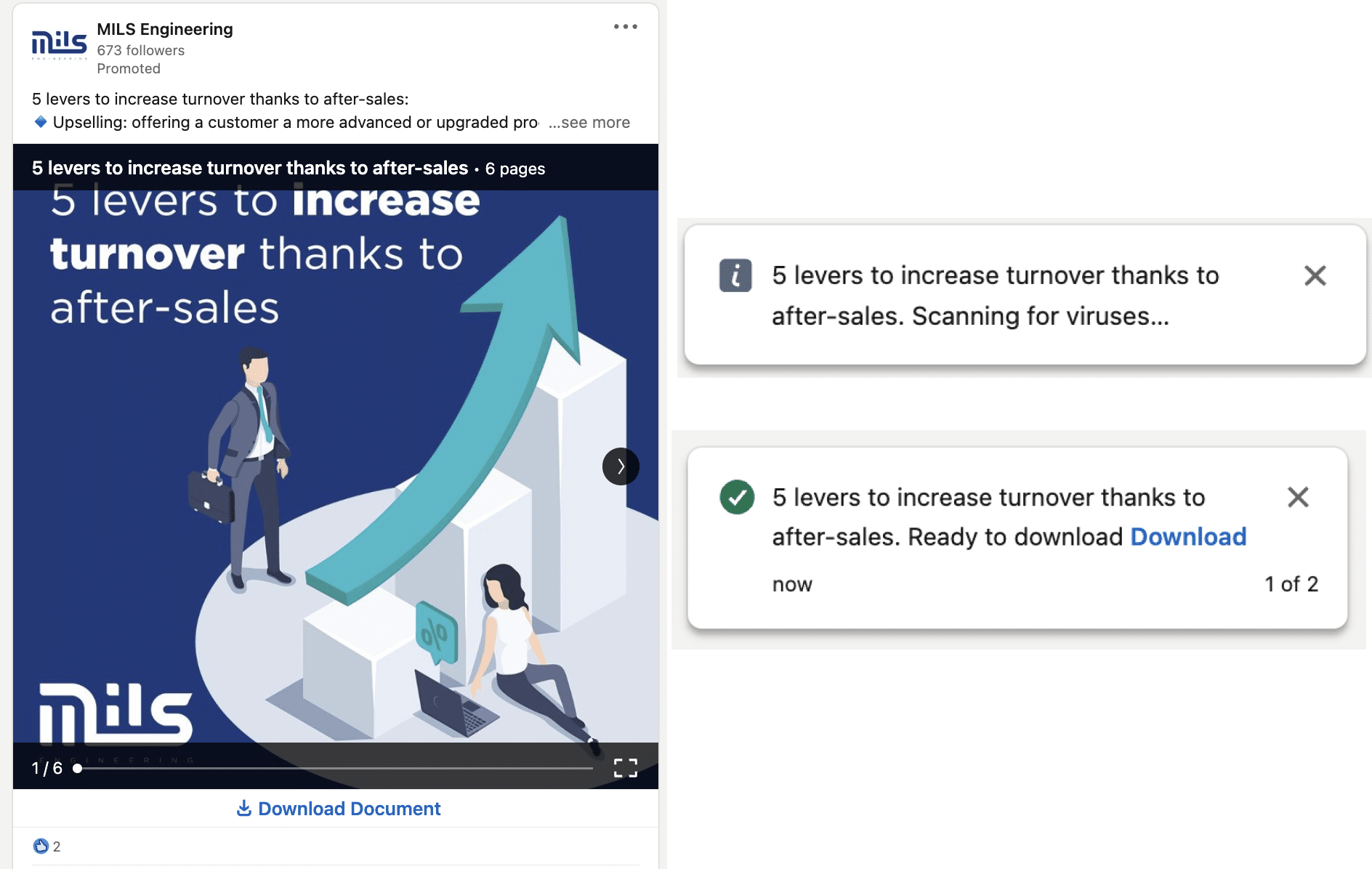Image resolution: width=1372 pixels, height=869 pixels.
Task: Click the green checkmark on the download notification
Action: point(736,498)
